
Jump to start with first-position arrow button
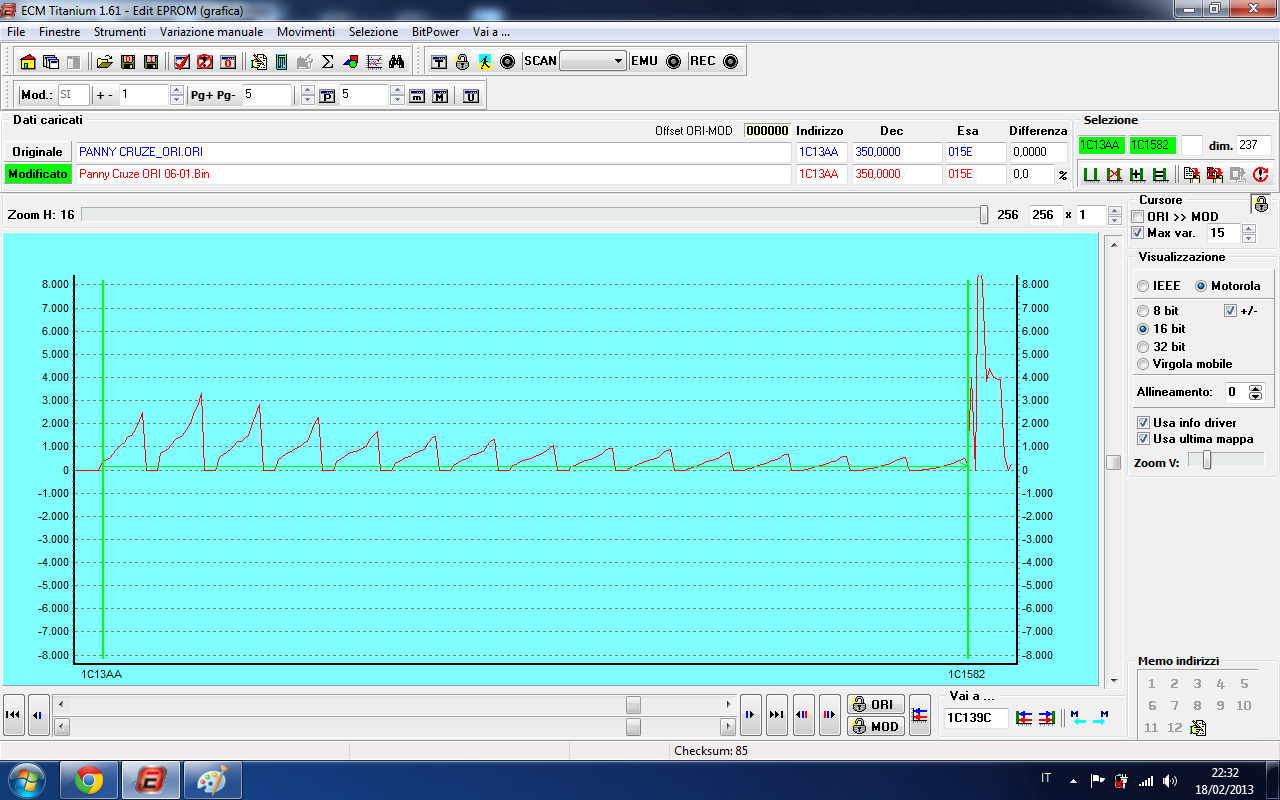(x=14, y=715)
